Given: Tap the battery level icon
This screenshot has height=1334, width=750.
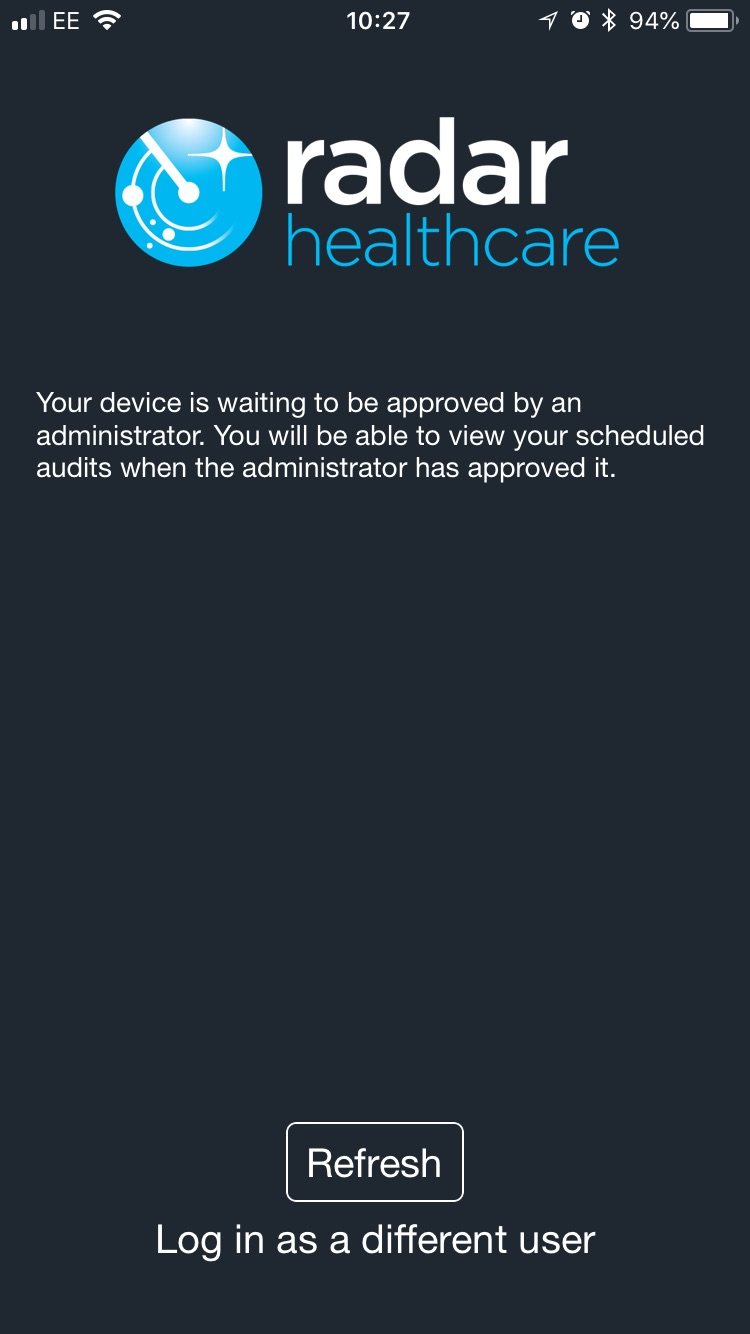Looking at the screenshot, I should pos(713,21).
